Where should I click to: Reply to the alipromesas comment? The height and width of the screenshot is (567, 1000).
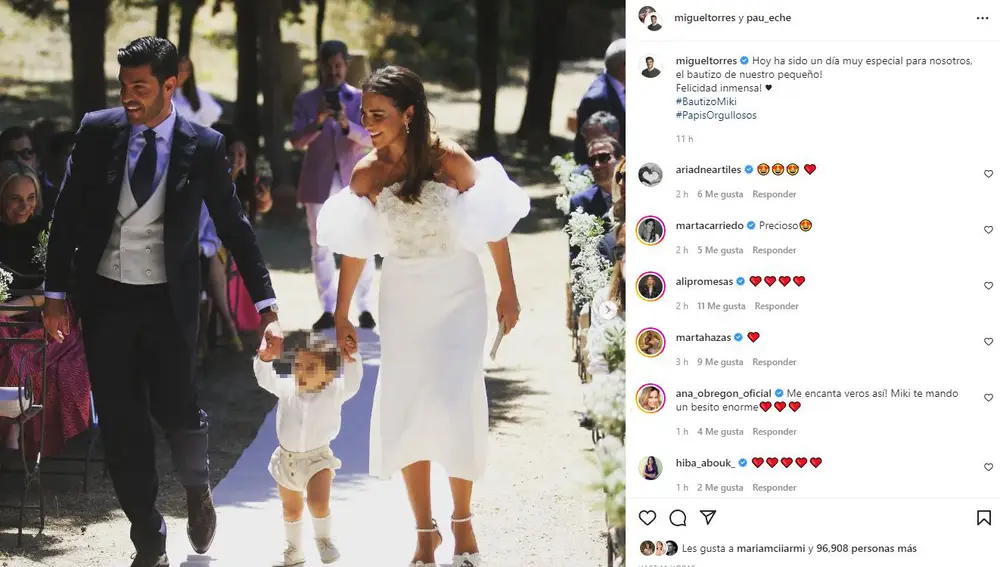(x=776, y=306)
